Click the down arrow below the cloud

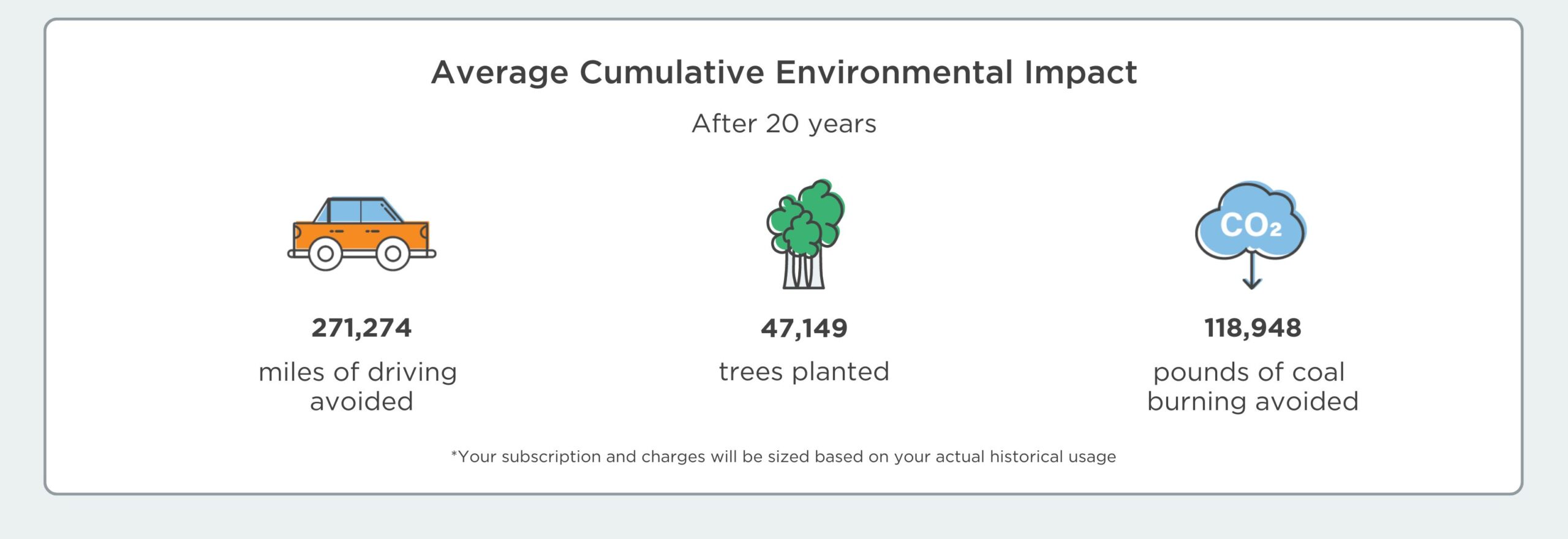coord(1251,273)
